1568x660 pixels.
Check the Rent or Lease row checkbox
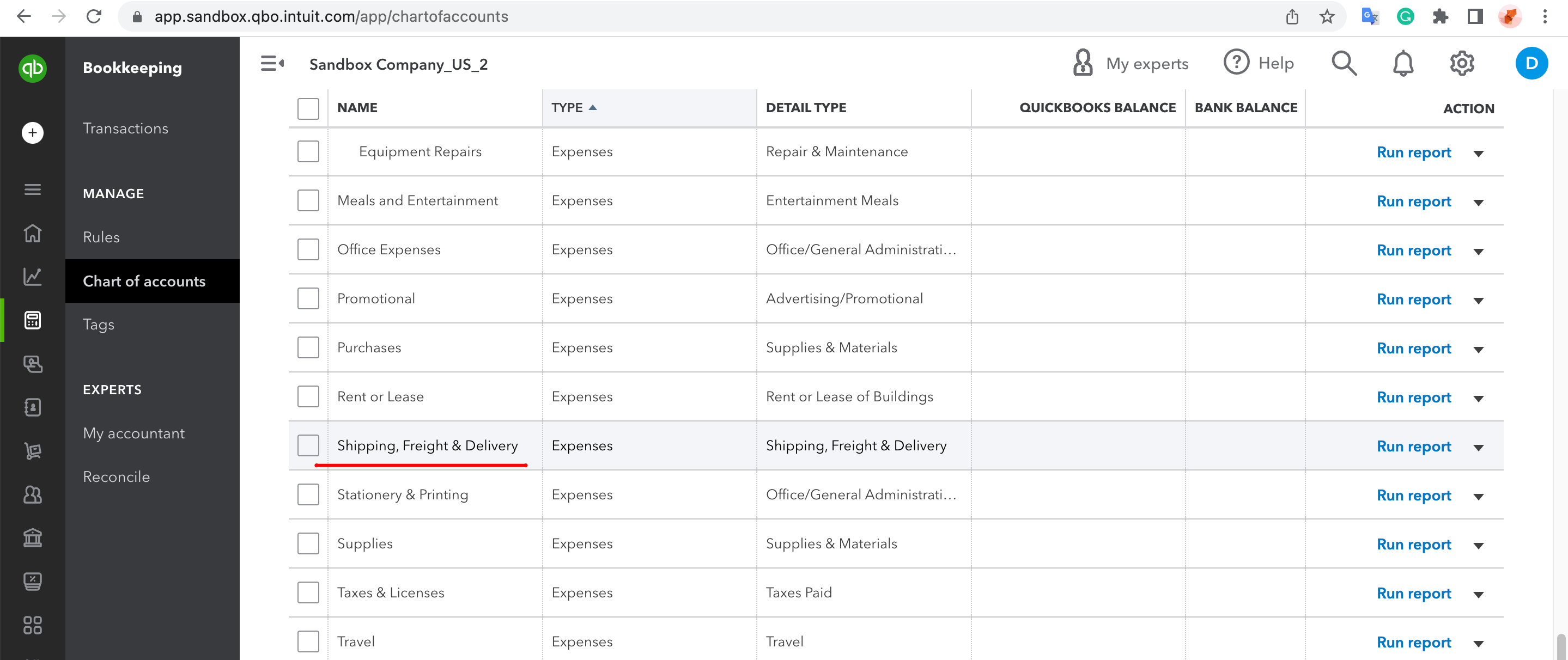pyautogui.click(x=308, y=396)
